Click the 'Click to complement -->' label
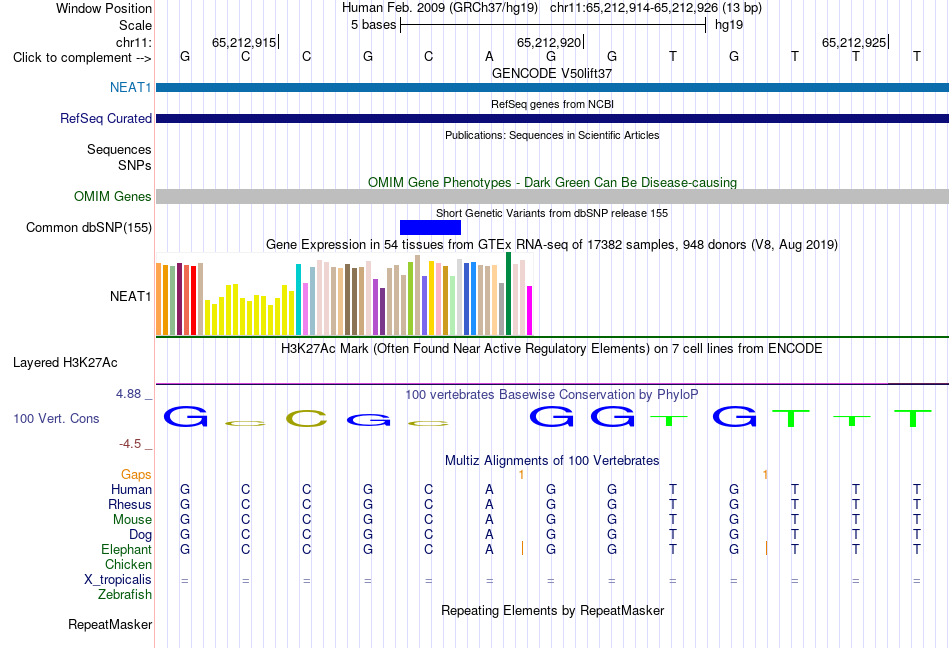 pos(82,58)
